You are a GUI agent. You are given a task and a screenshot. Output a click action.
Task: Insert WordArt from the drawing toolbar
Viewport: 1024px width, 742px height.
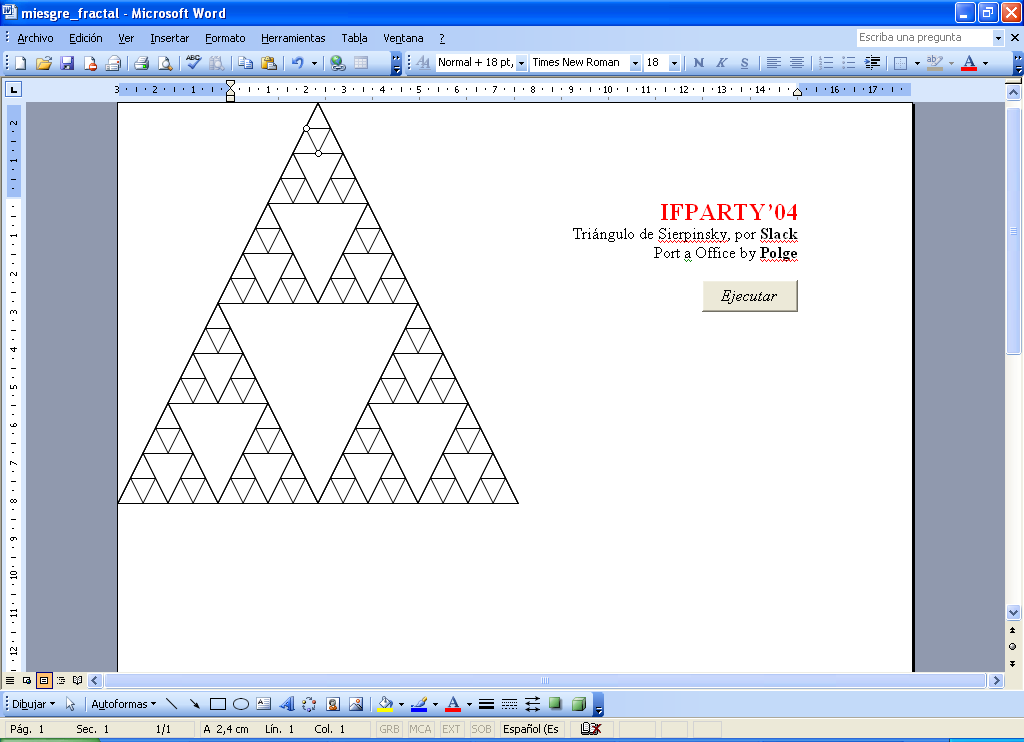coord(286,704)
